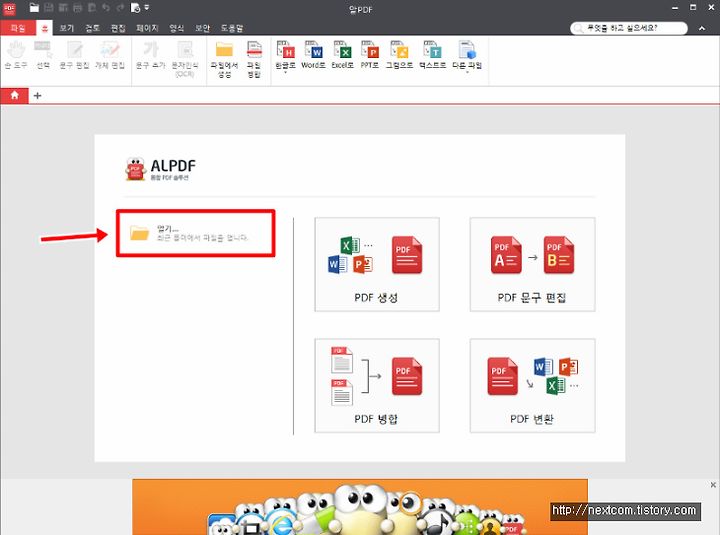This screenshot has height=535, width=720.
Task: Click the ALPDF logo on start page
Action: coord(160,169)
